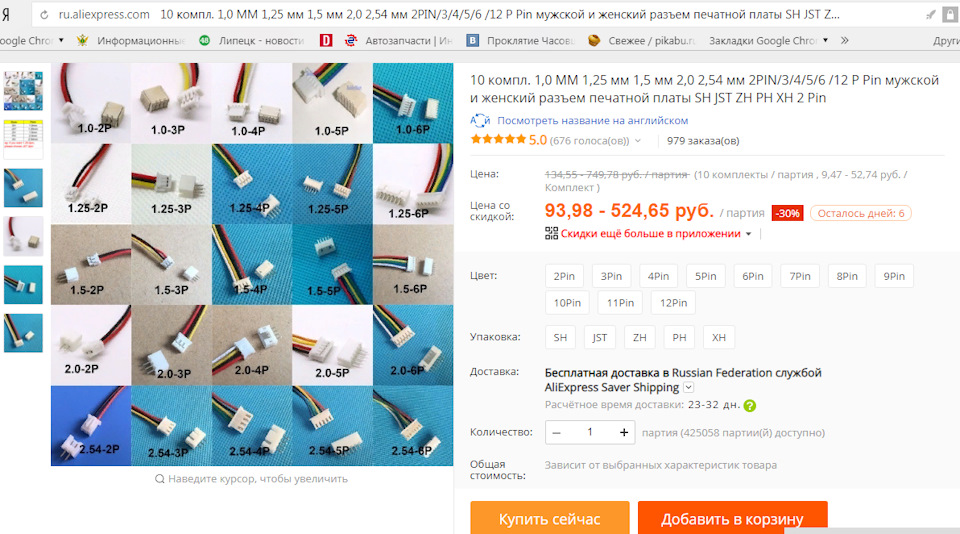Open the VK 'Проклятие Часов' bookmark
Screen dimensions: 960x534
pyautogui.click(x=520, y=40)
